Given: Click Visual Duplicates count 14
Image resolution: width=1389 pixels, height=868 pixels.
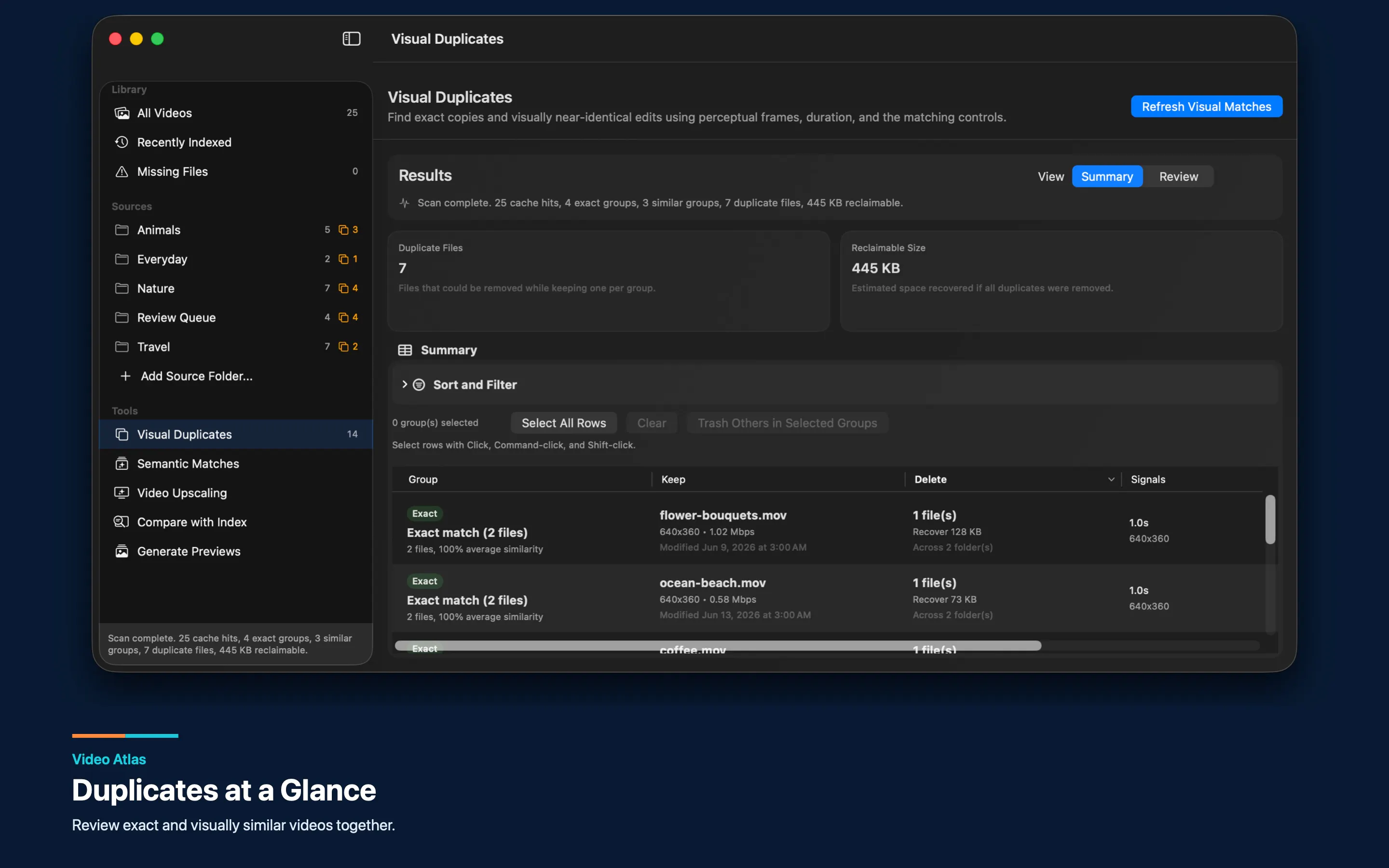Looking at the screenshot, I should (352, 434).
